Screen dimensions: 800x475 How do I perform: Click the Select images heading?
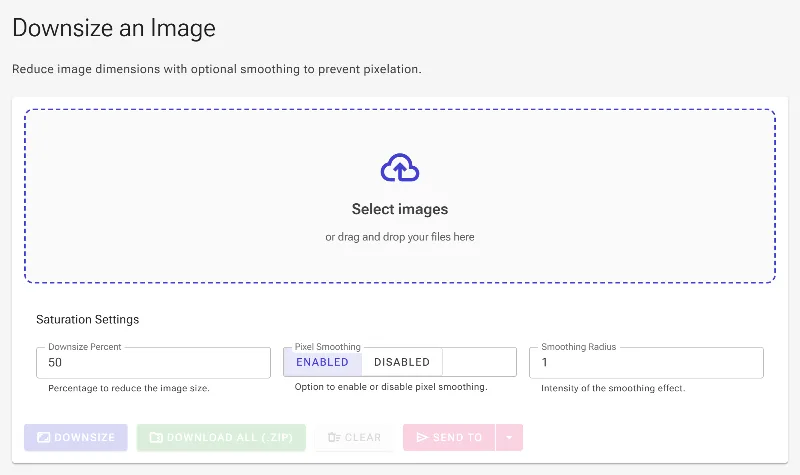click(400, 209)
